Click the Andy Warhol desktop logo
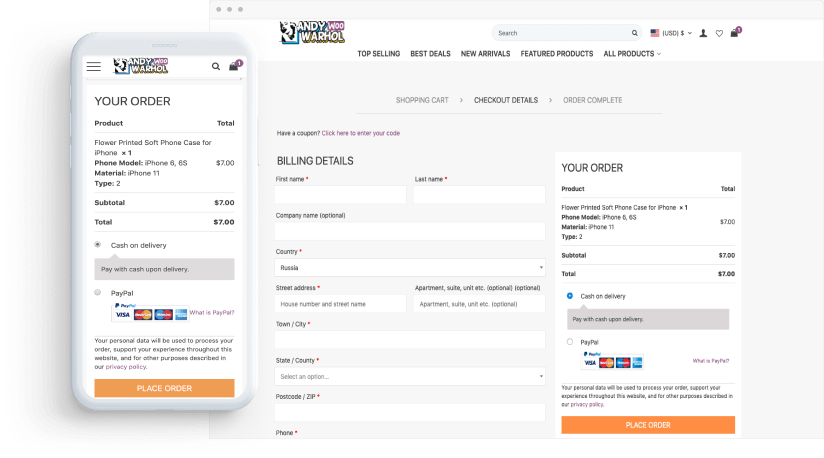 313,33
